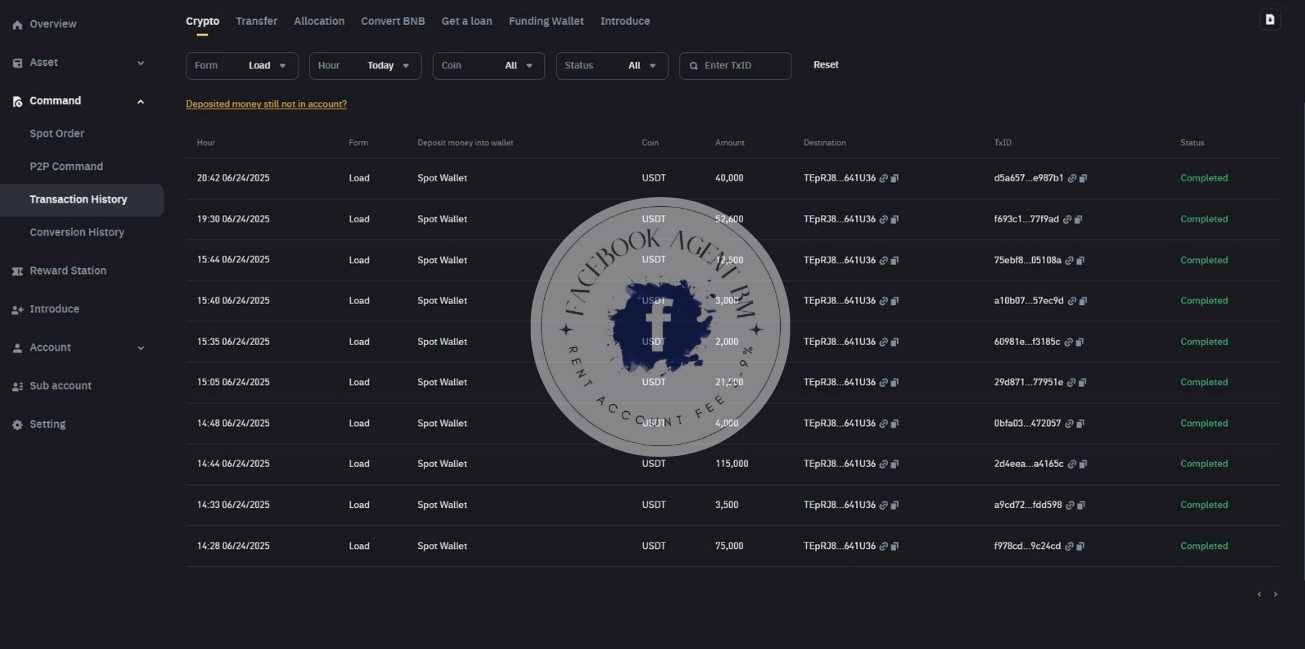This screenshot has width=1305, height=649.
Task: Click the TxID search magnifier icon
Action: [694, 66]
